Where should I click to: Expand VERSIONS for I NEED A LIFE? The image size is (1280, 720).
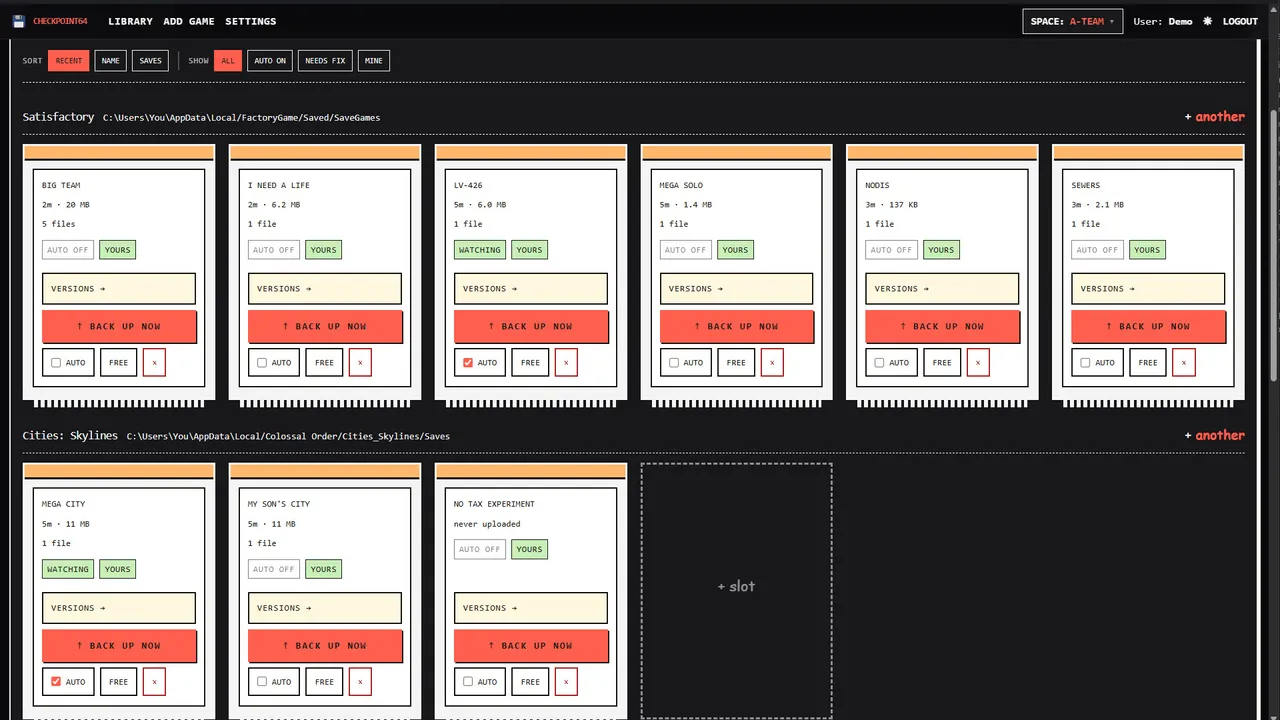(x=325, y=289)
